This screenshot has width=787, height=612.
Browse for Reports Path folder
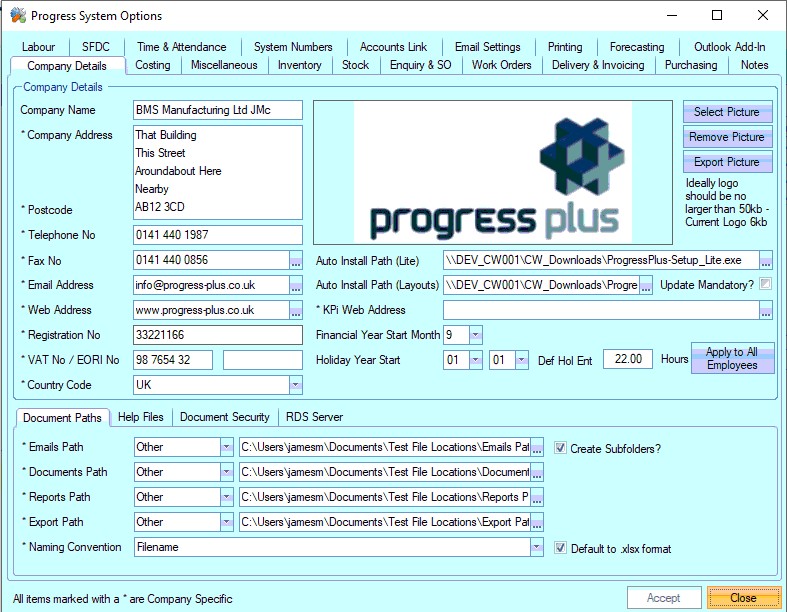click(x=537, y=497)
